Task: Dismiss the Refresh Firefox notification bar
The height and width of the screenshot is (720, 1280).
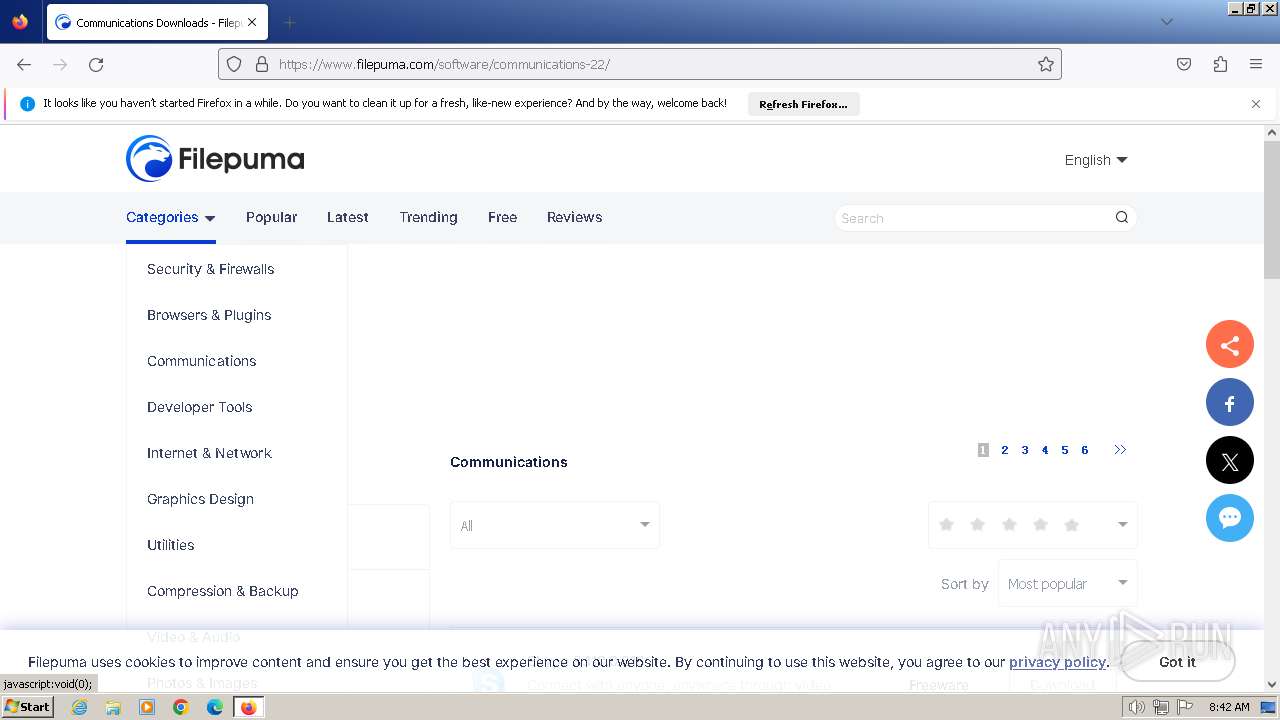Action: click(1256, 104)
